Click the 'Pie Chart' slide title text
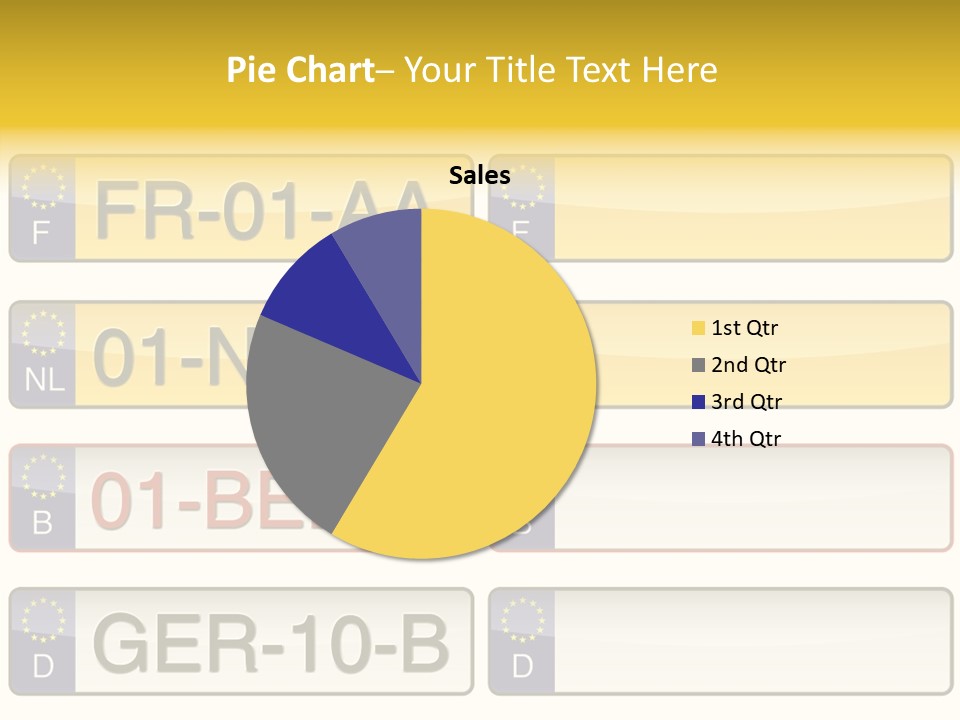 (x=299, y=70)
